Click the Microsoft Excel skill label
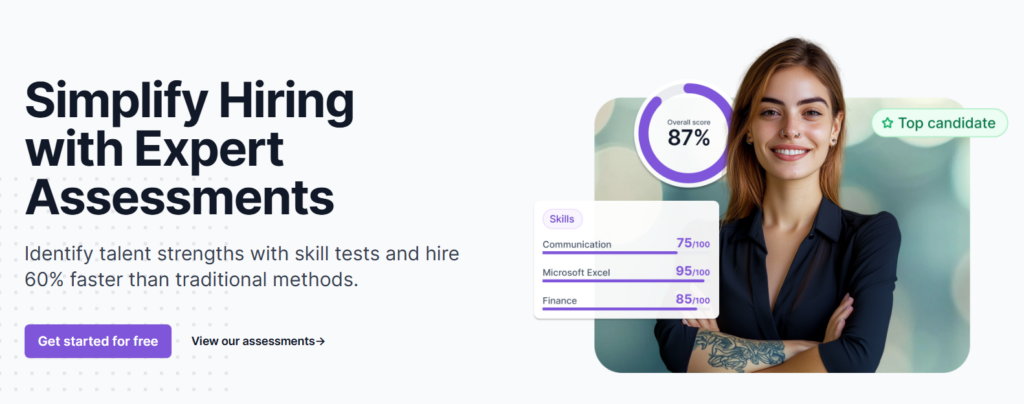Screen dimensions: 1024x404 click(576, 273)
